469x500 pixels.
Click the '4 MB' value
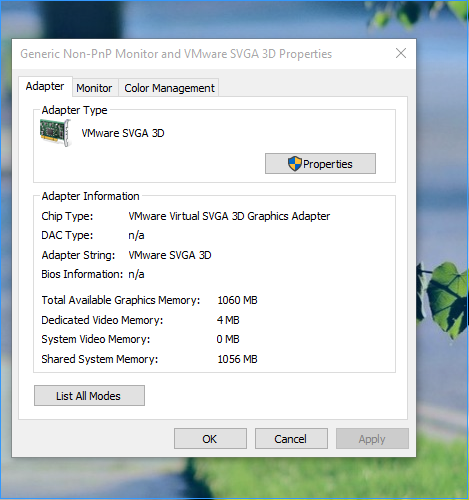point(228,320)
